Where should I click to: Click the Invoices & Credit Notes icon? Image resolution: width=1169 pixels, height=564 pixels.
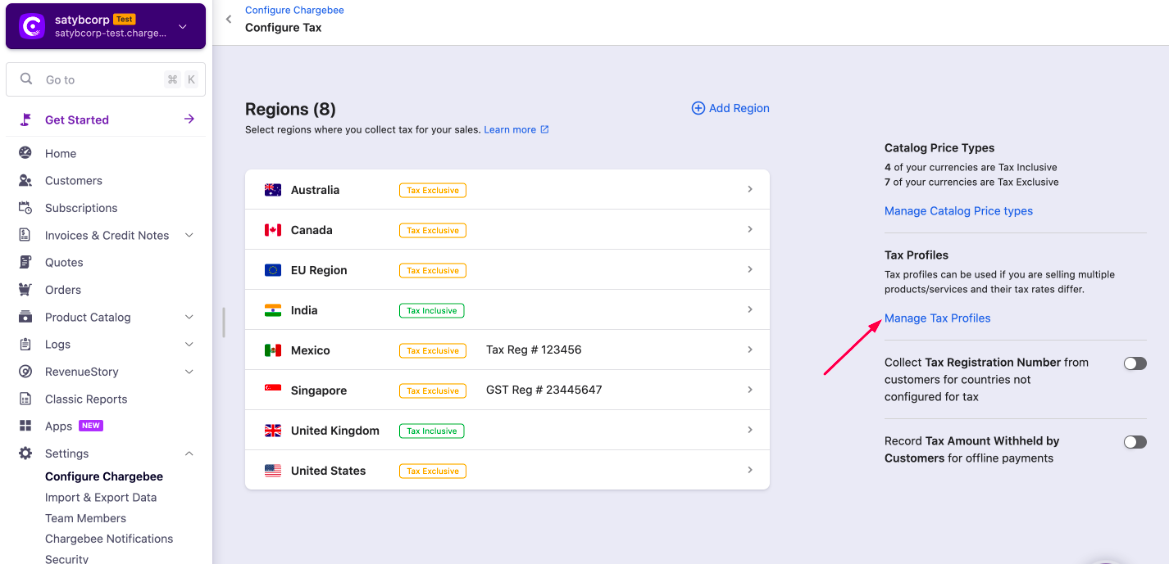[x=25, y=235]
